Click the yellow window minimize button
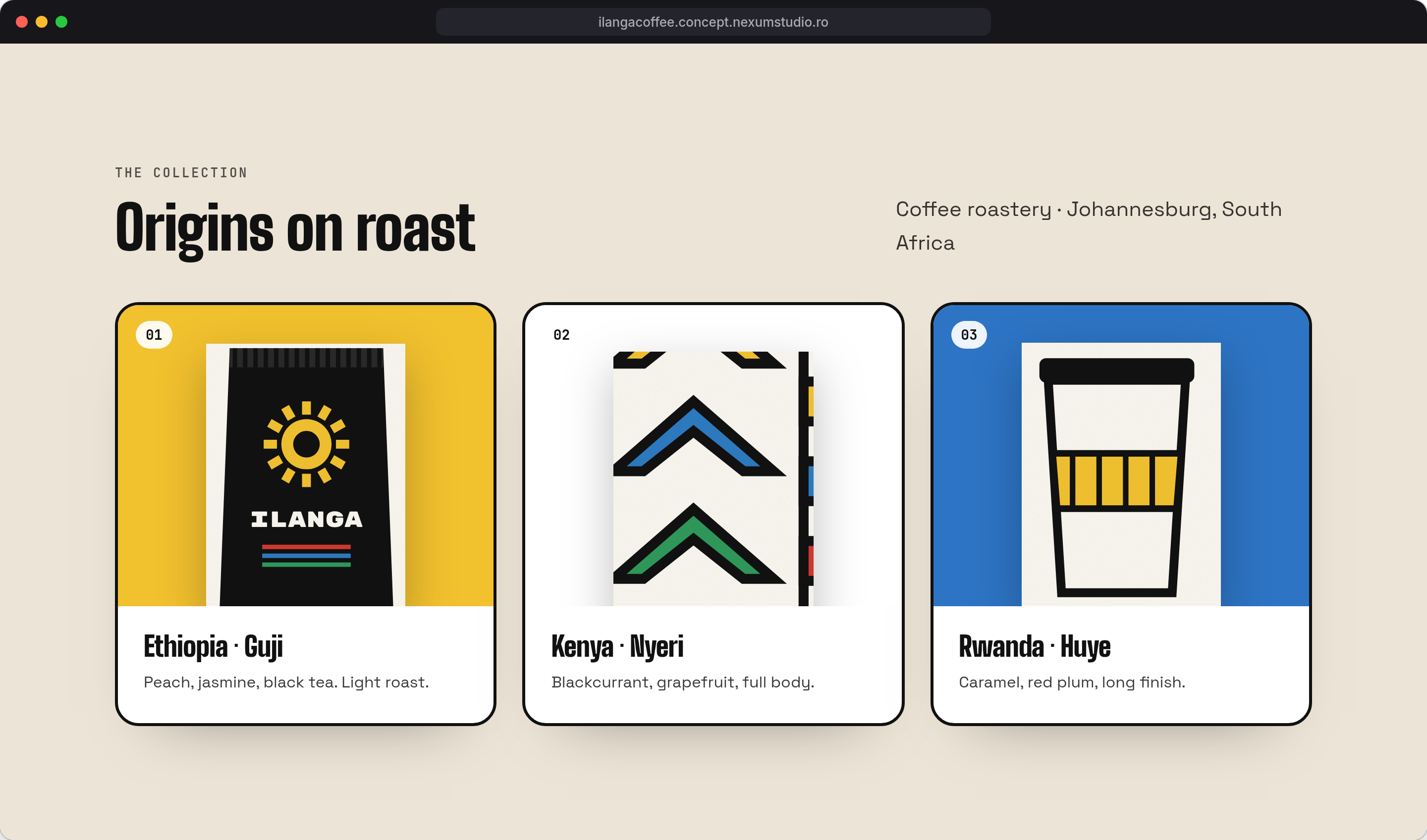 tap(41, 22)
